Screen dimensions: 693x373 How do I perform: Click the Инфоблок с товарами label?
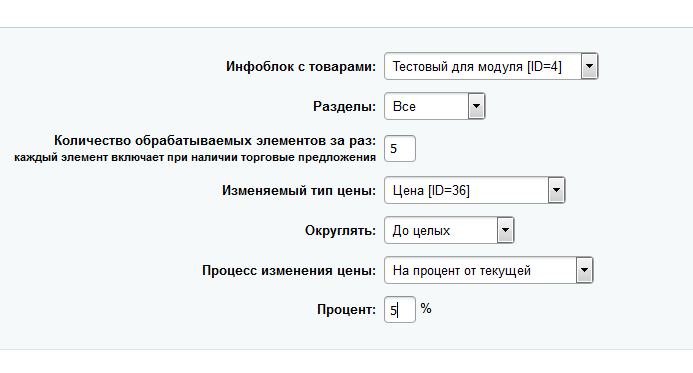pyautogui.click(x=301, y=66)
